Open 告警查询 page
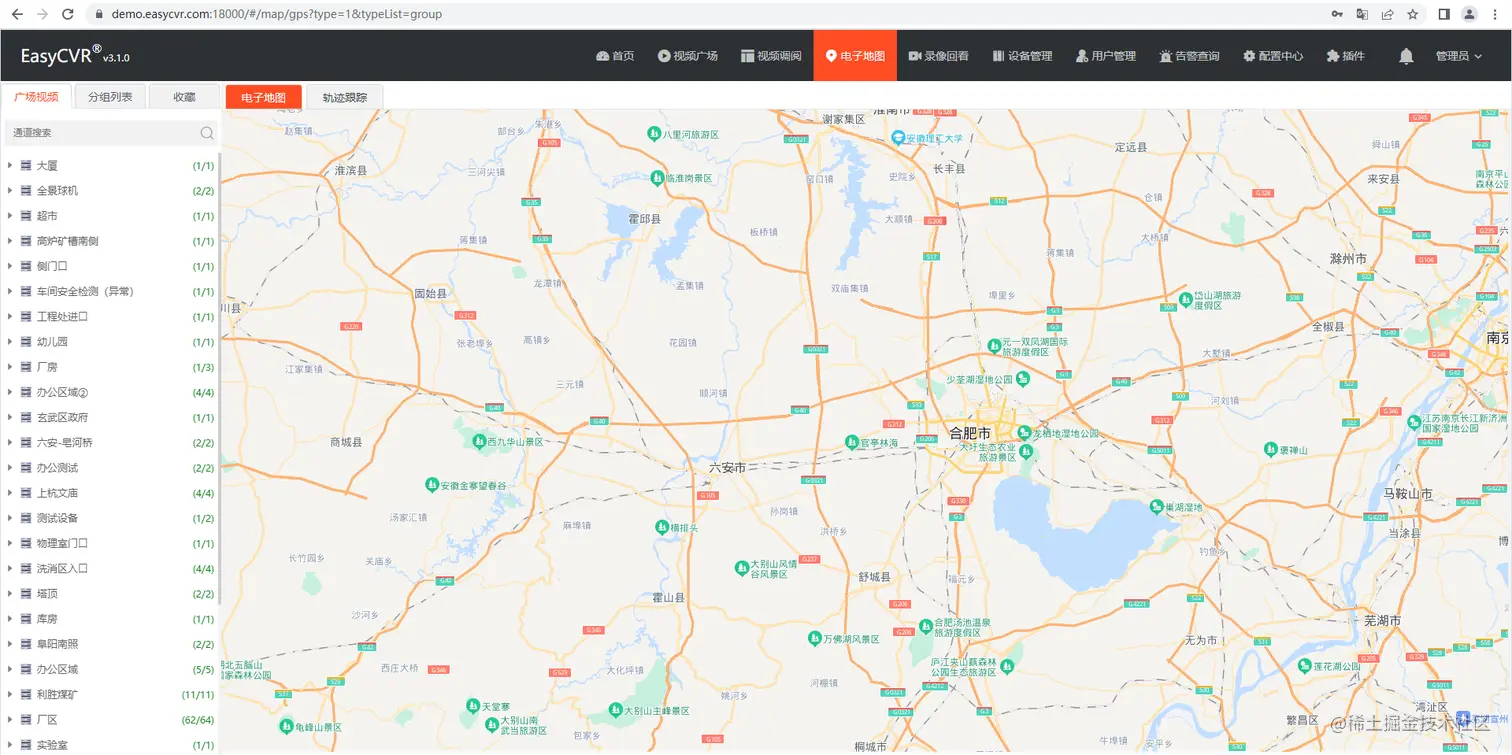 point(1190,56)
